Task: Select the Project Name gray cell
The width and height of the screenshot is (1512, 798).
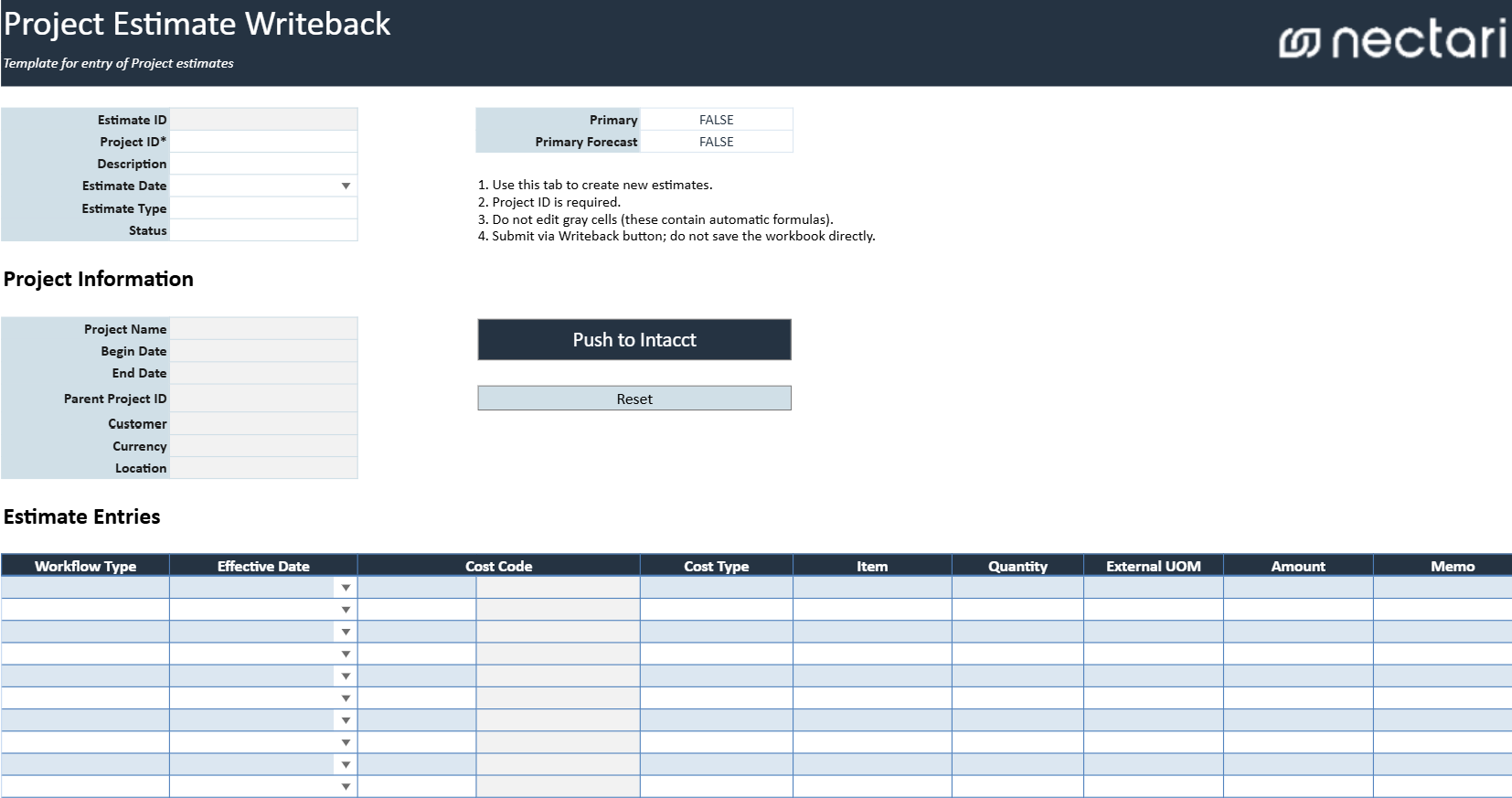Action: pos(263,329)
